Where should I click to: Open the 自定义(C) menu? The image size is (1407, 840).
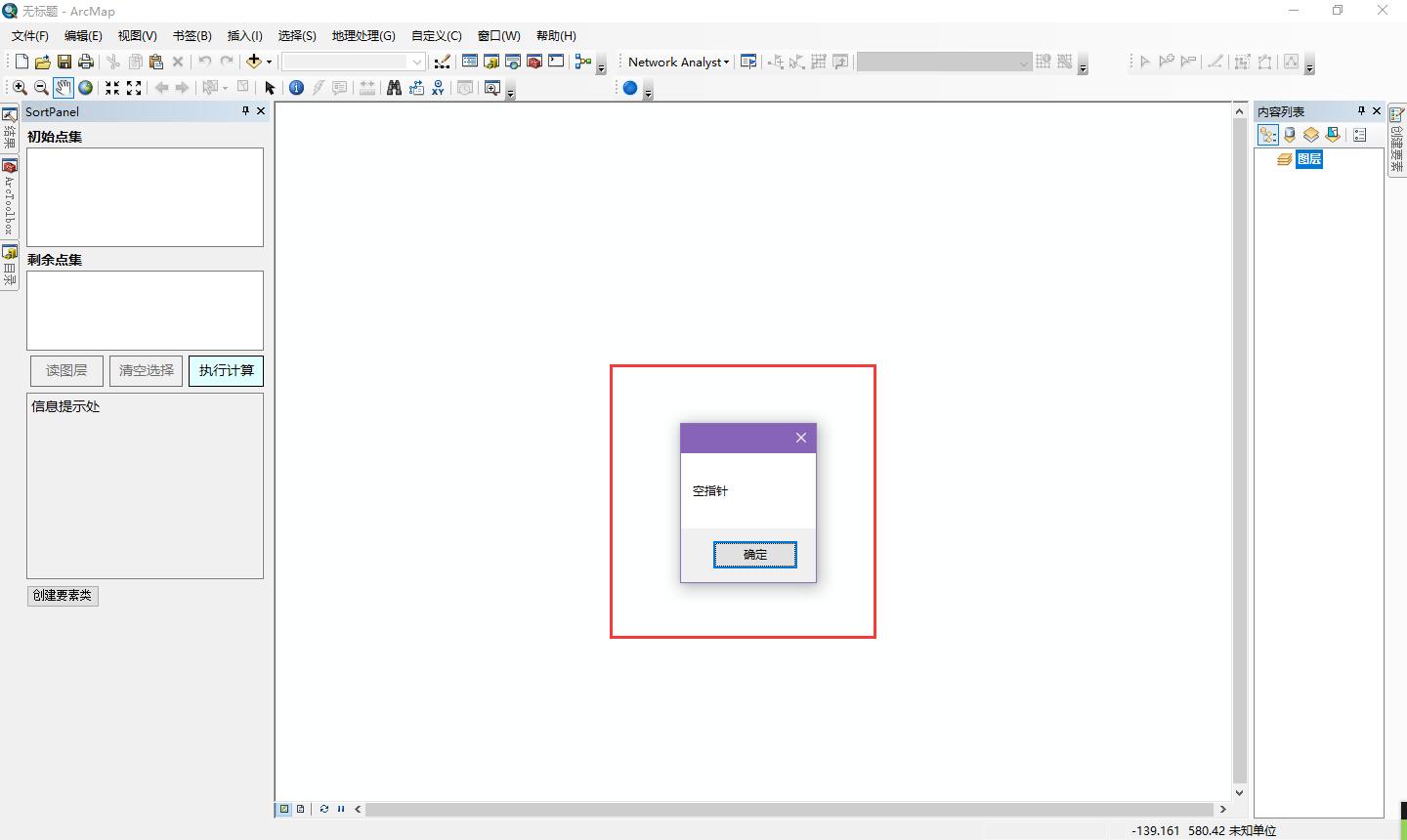[437, 35]
